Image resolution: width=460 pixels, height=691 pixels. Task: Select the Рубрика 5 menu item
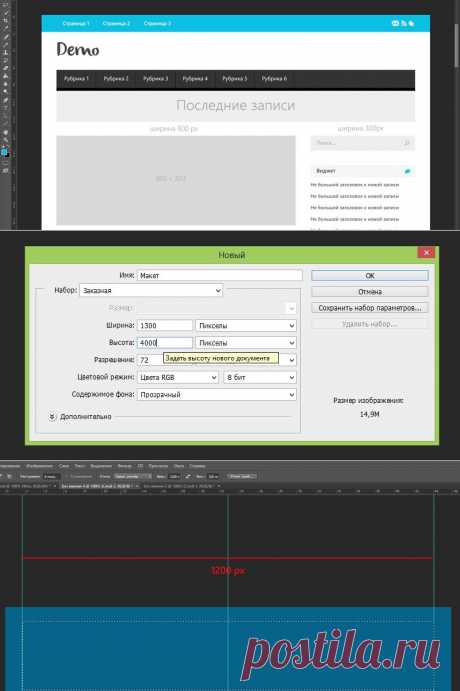coord(235,78)
